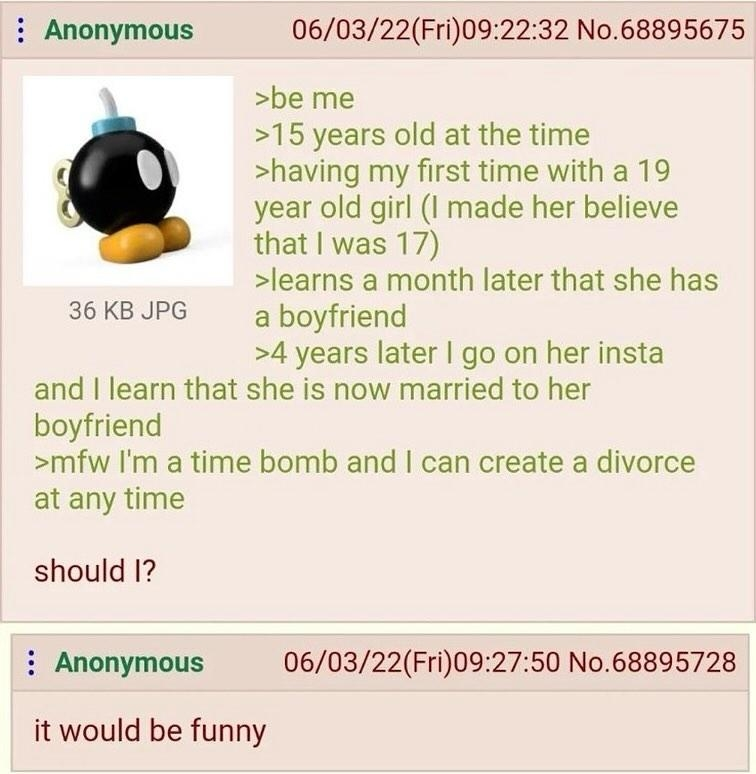Open the three-dot menu on reply post 68895728
Viewport: 756px width, 774px height.
click(31, 662)
